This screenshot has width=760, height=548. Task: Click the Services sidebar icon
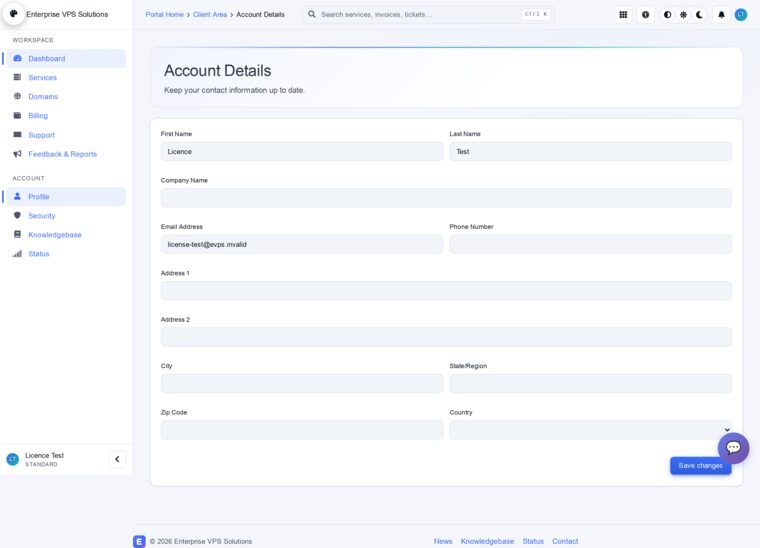point(17,77)
